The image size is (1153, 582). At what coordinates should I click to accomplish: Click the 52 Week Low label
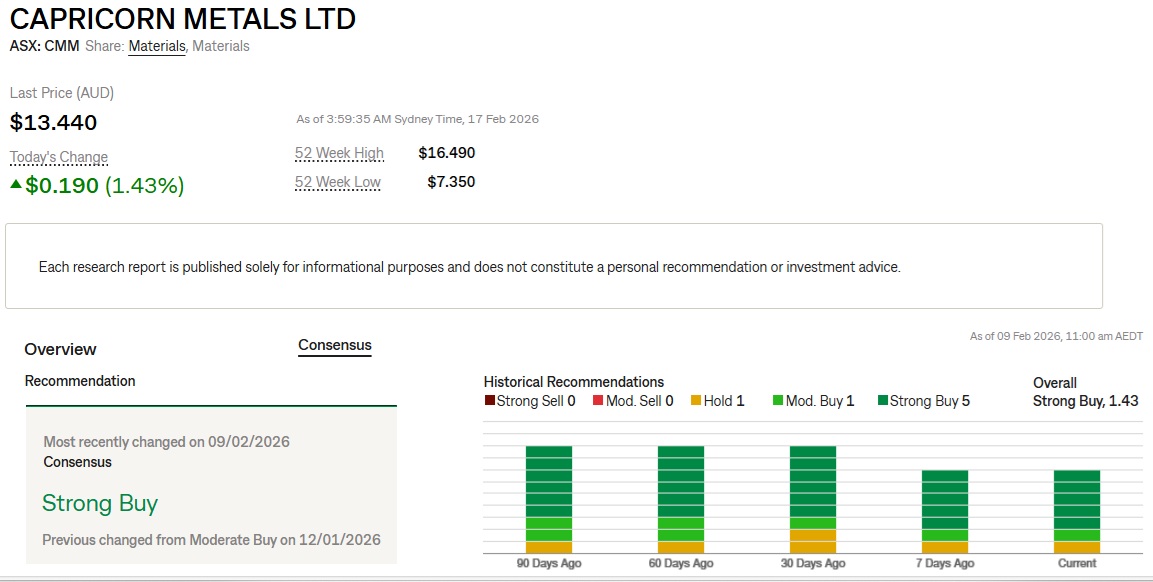(337, 182)
